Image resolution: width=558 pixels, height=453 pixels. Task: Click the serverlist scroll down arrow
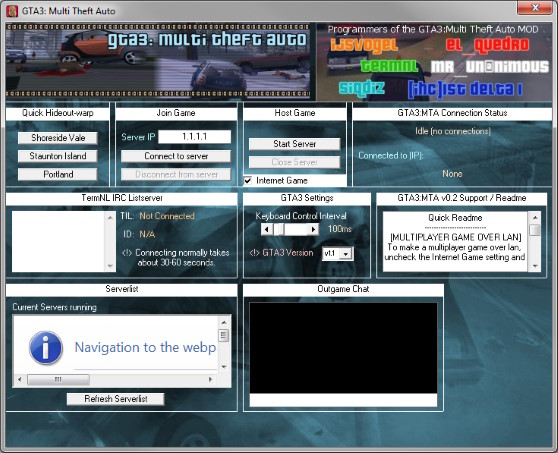(224, 367)
